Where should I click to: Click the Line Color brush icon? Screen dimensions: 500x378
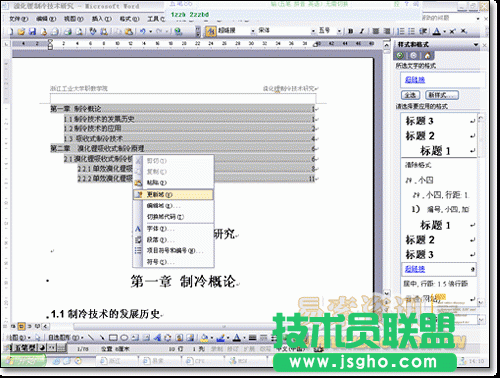point(220,337)
